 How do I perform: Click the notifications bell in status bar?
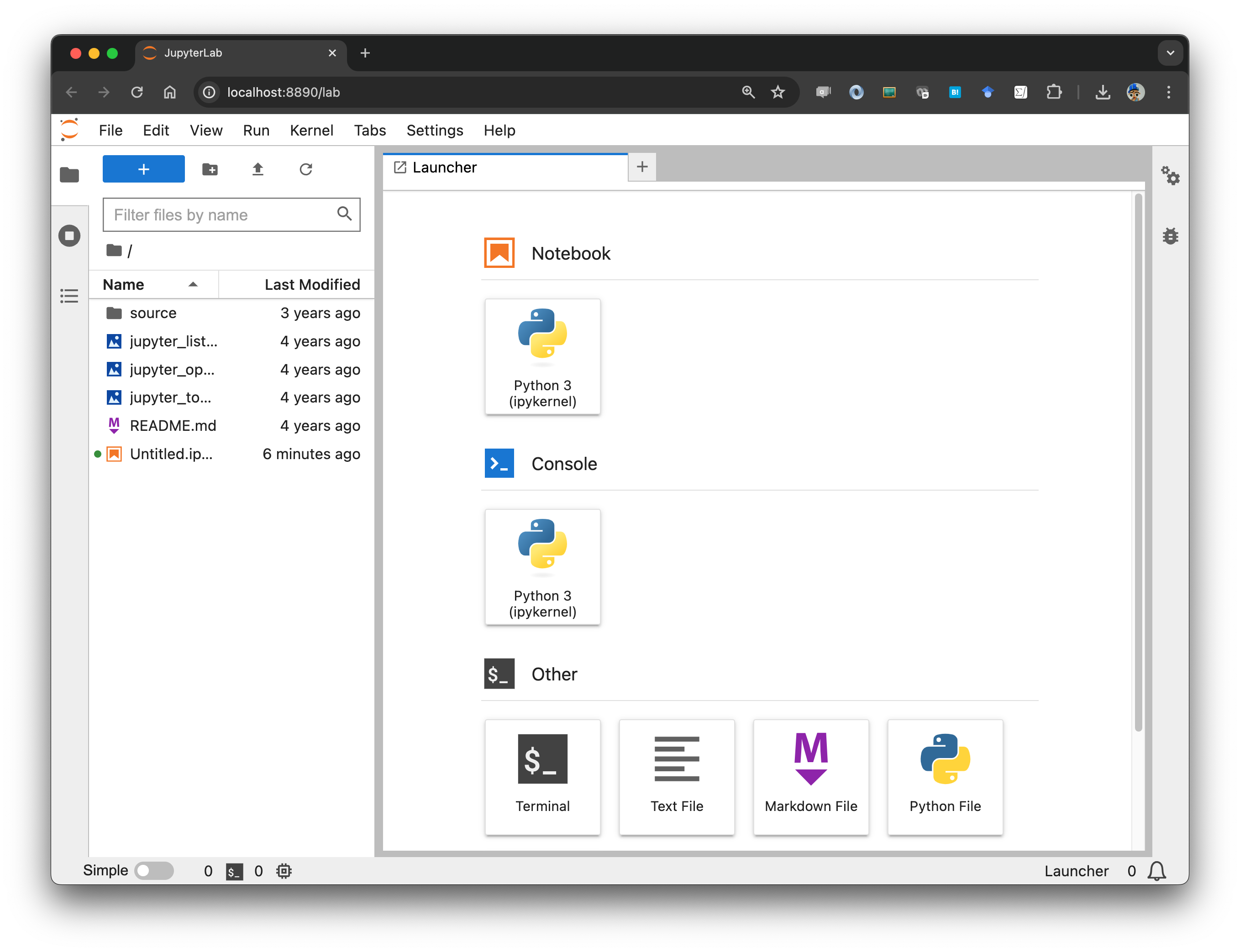[1156, 871]
